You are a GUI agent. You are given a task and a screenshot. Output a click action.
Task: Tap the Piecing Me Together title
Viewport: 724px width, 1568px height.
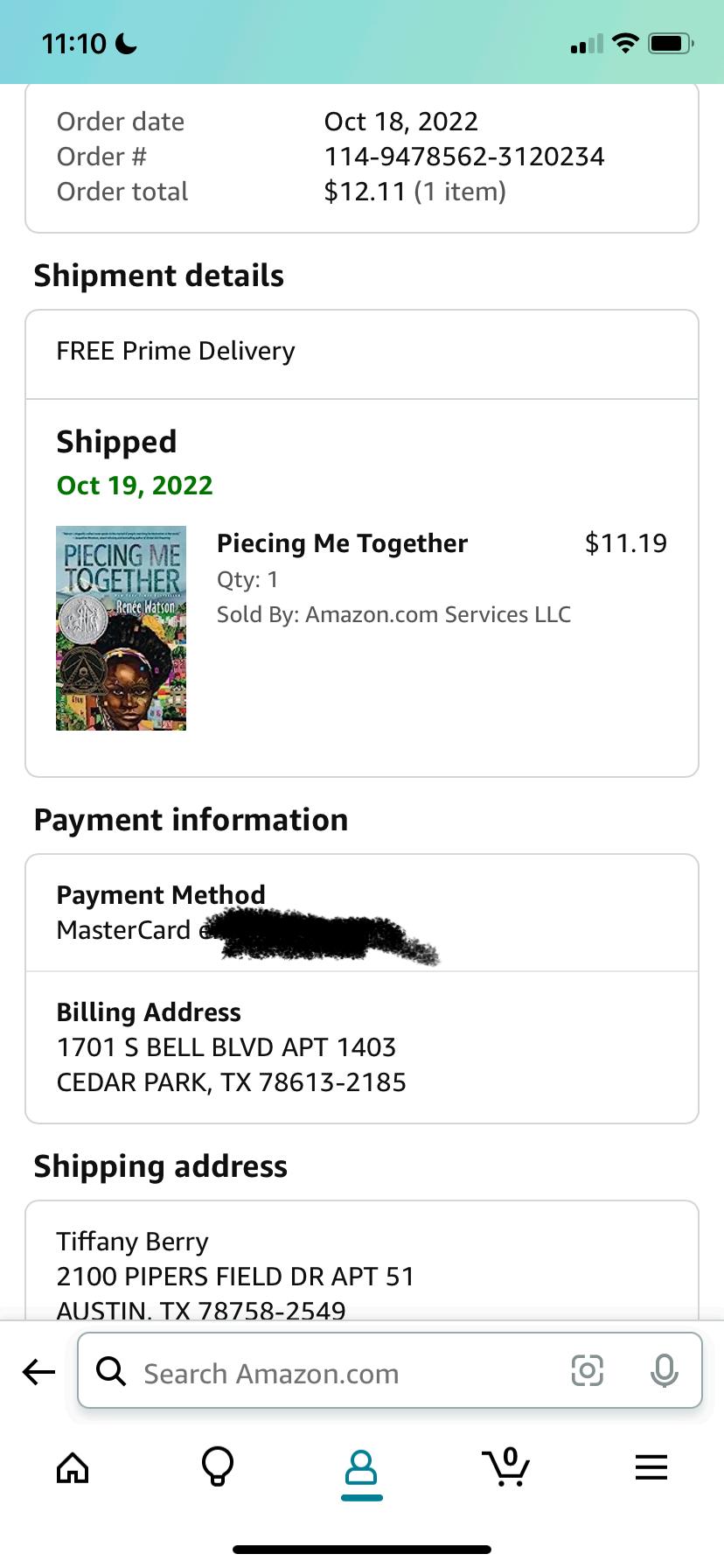point(342,543)
